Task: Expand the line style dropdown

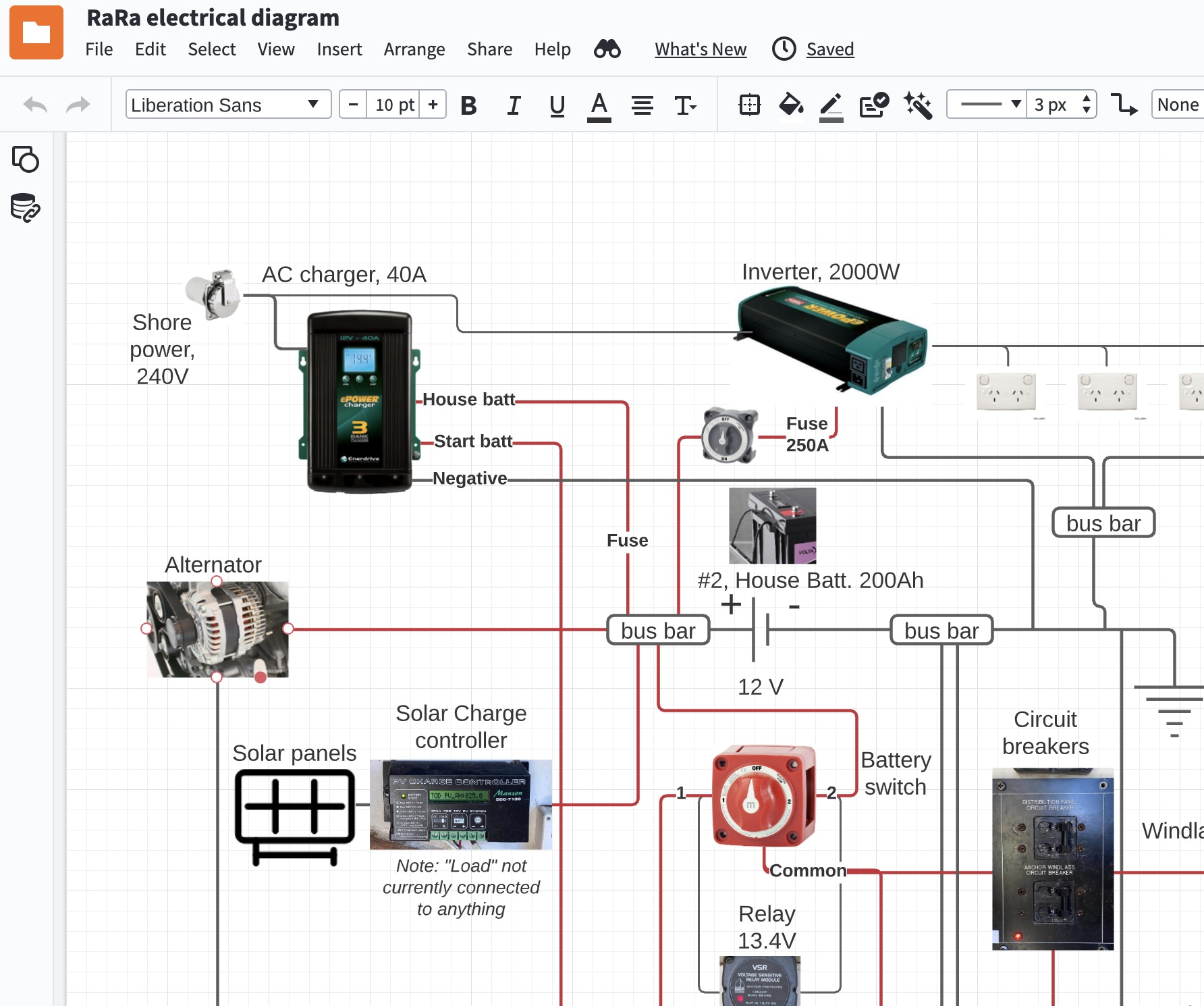Action: pyautogui.click(x=987, y=105)
